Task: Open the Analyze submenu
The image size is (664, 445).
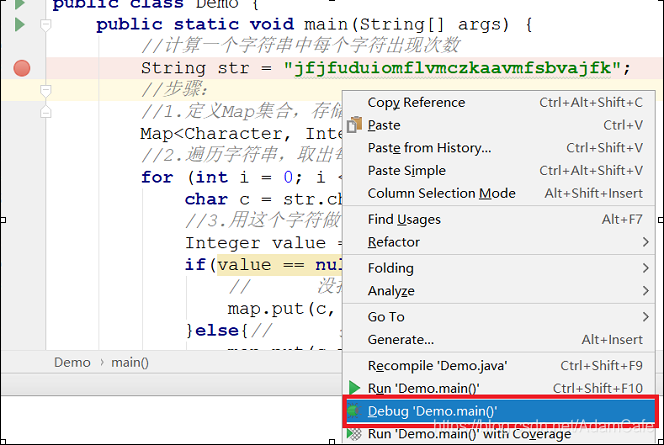Action: click(499, 291)
